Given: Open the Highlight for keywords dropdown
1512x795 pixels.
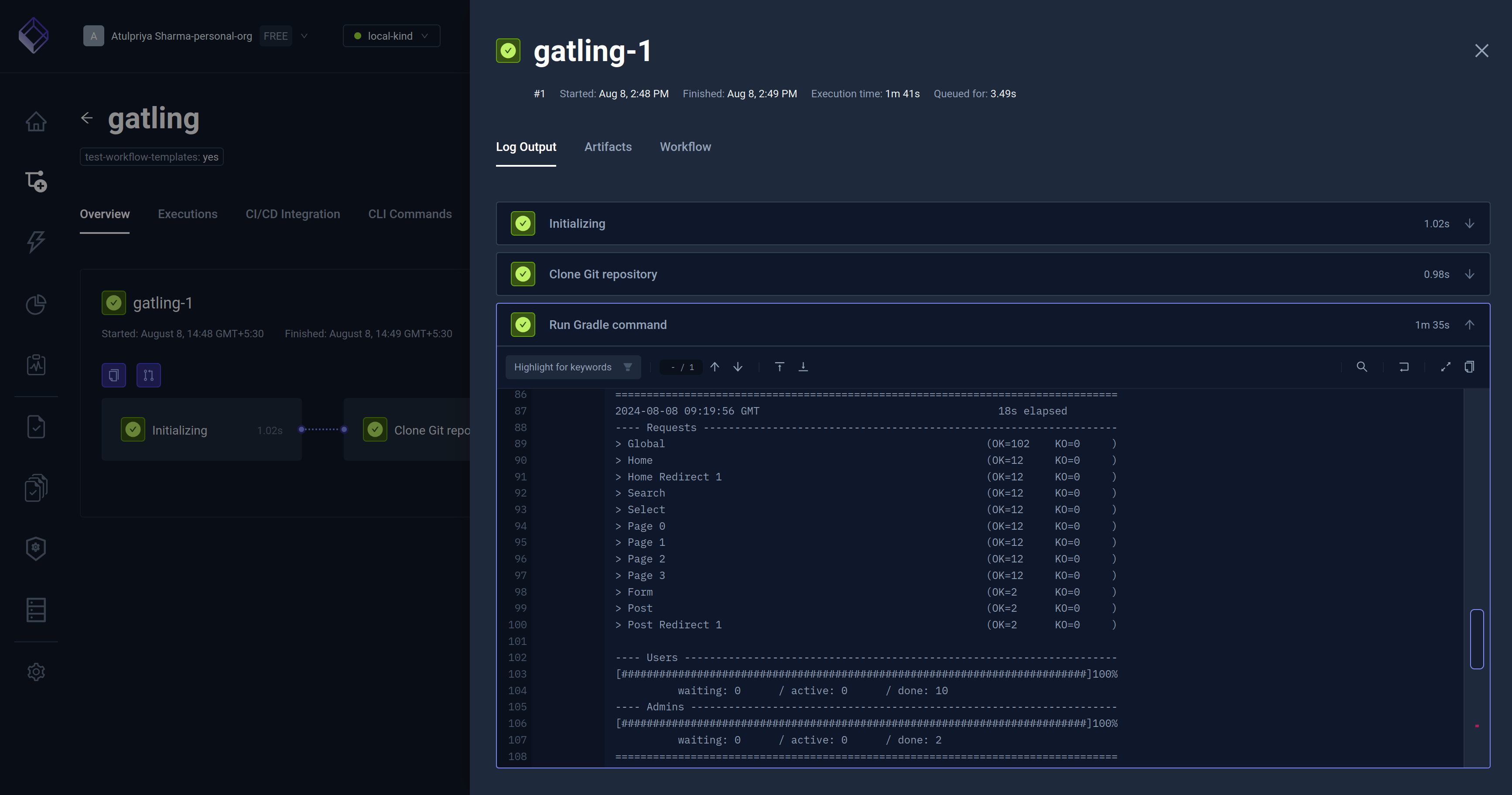Looking at the screenshot, I should (x=573, y=367).
